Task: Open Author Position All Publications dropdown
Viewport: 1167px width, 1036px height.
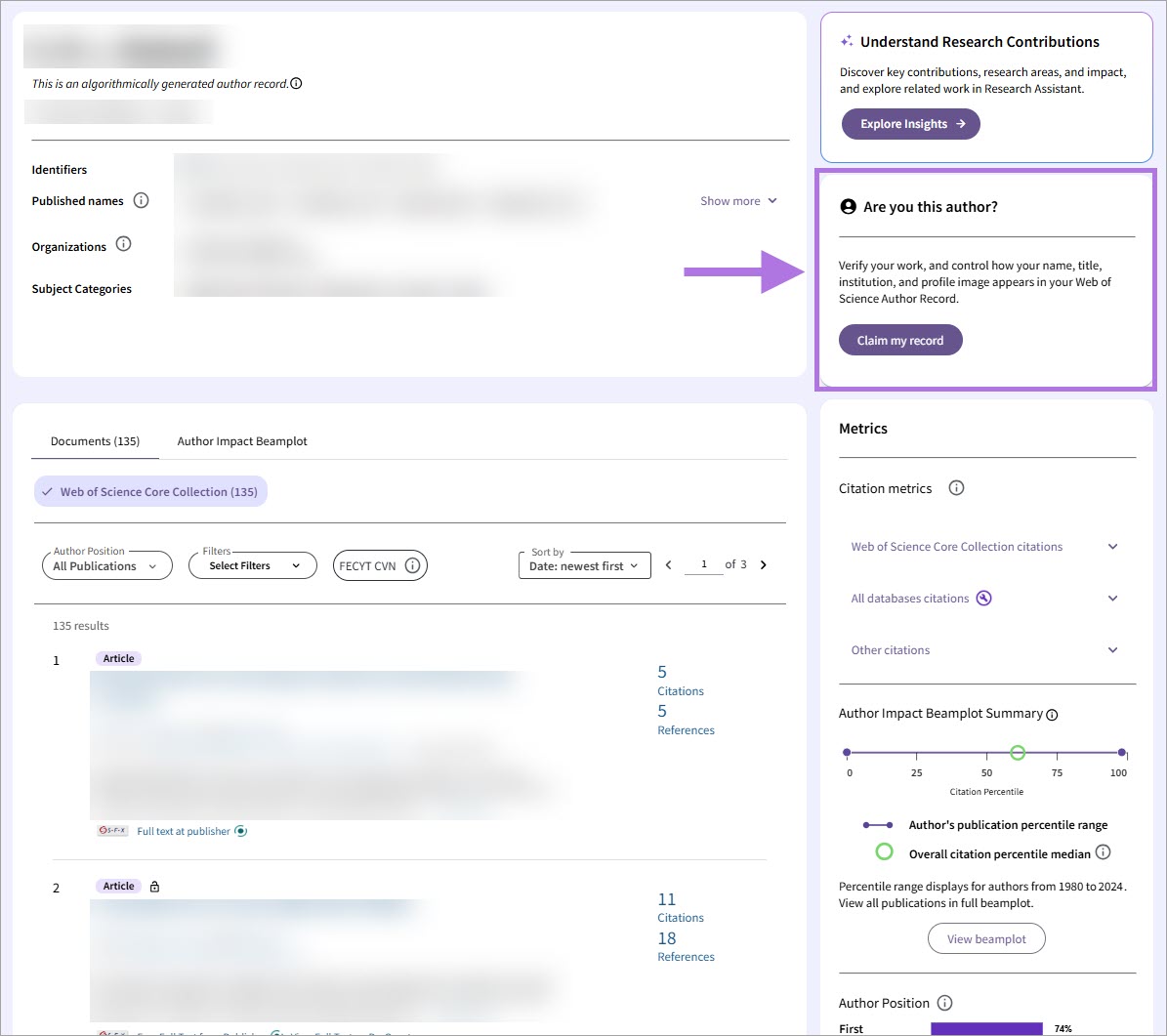Action: 107,565
